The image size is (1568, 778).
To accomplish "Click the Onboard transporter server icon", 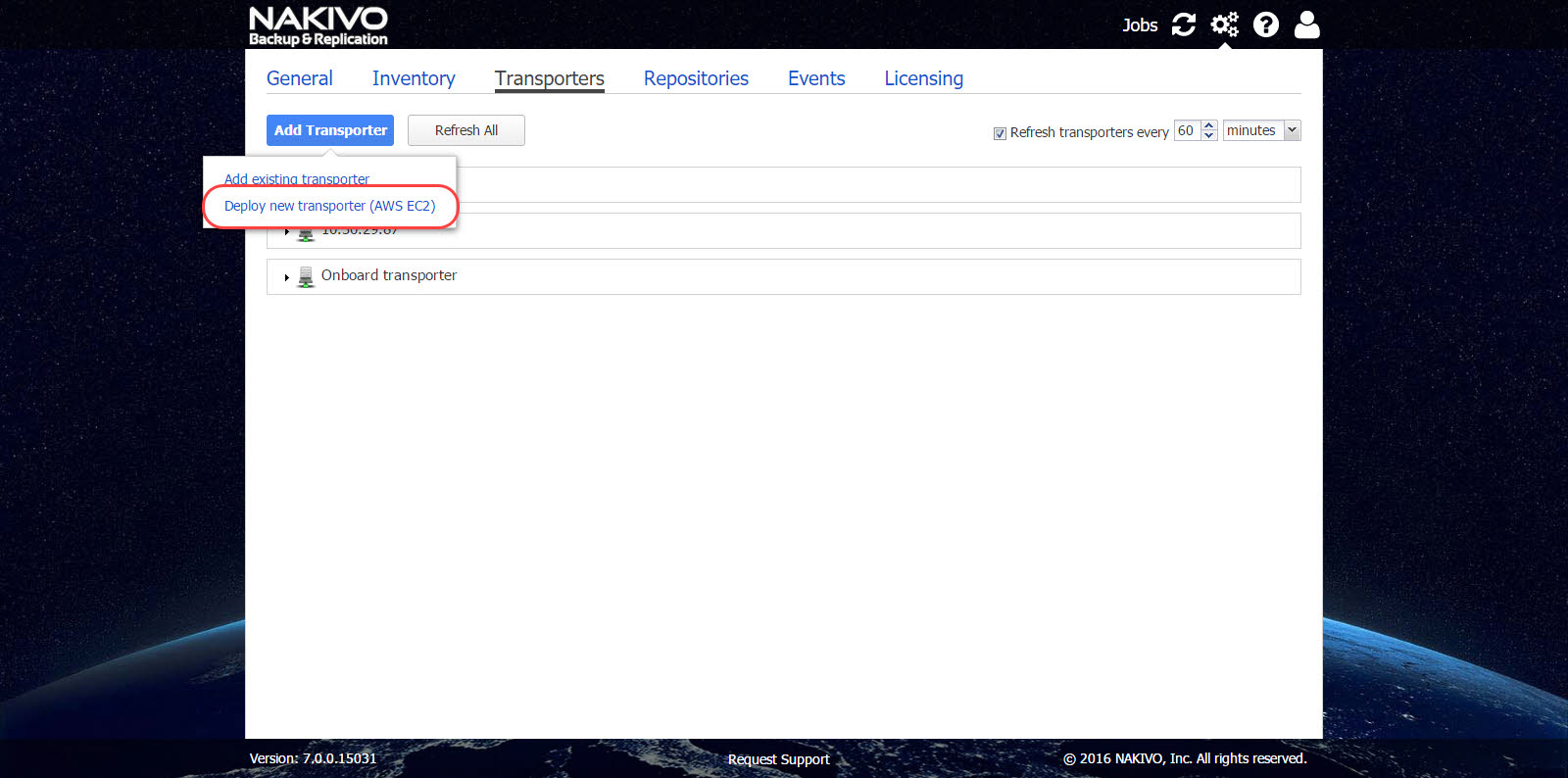I will [x=306, y=276].
